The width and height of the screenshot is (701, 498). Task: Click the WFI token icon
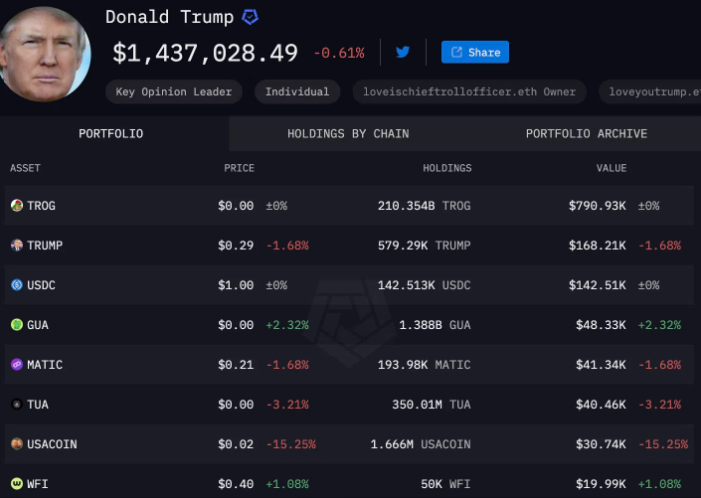point(17,484)
